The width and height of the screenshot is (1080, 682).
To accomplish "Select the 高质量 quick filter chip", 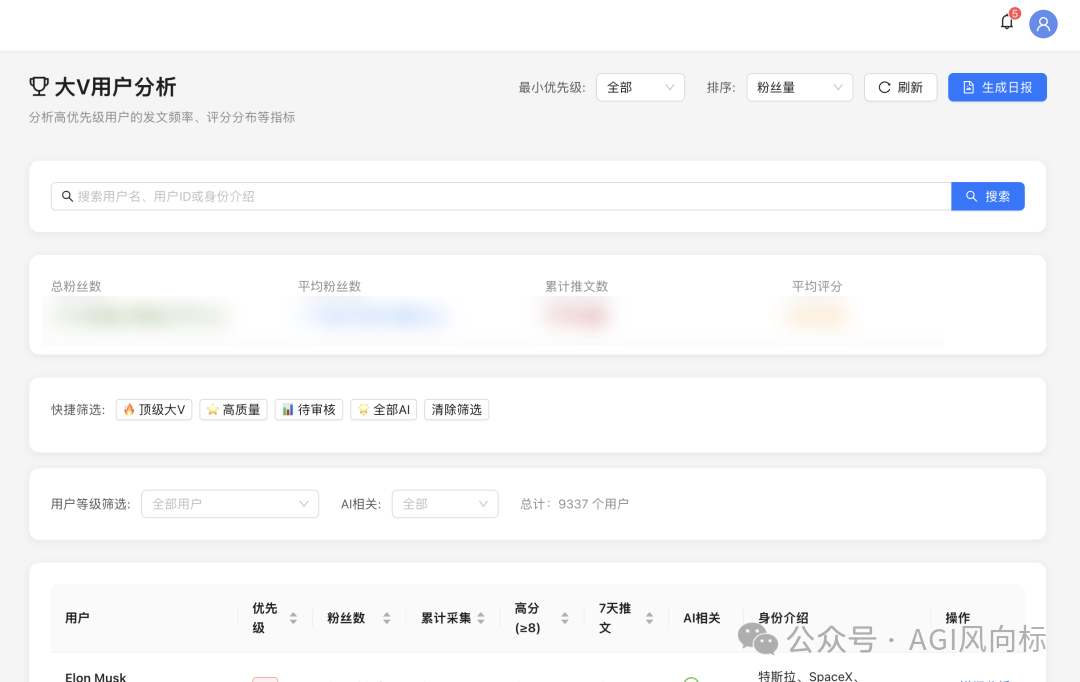I will (x=233, y=409).
